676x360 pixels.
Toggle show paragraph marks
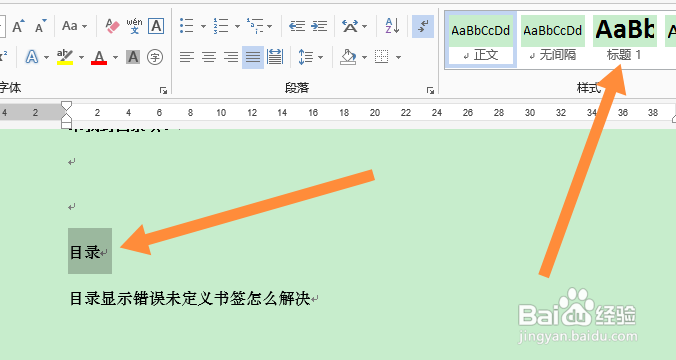[423, 26]
